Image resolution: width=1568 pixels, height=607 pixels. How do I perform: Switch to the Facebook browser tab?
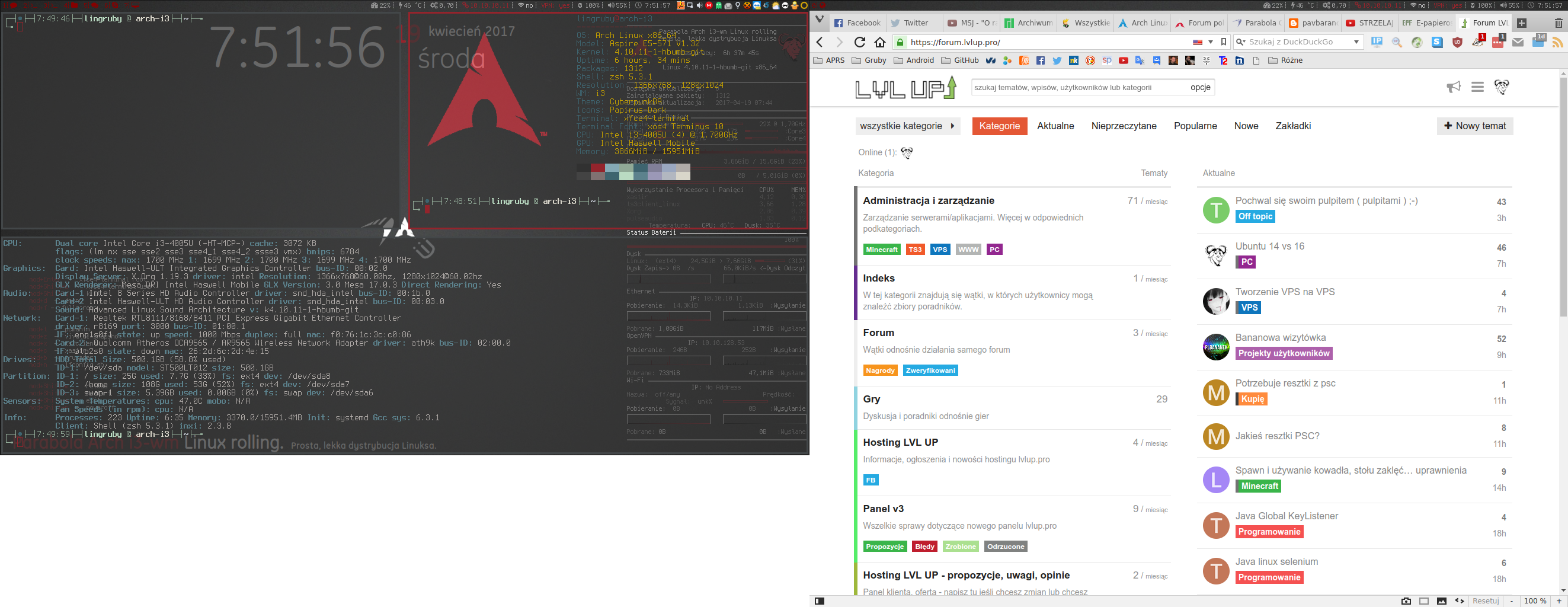point(857,23)
